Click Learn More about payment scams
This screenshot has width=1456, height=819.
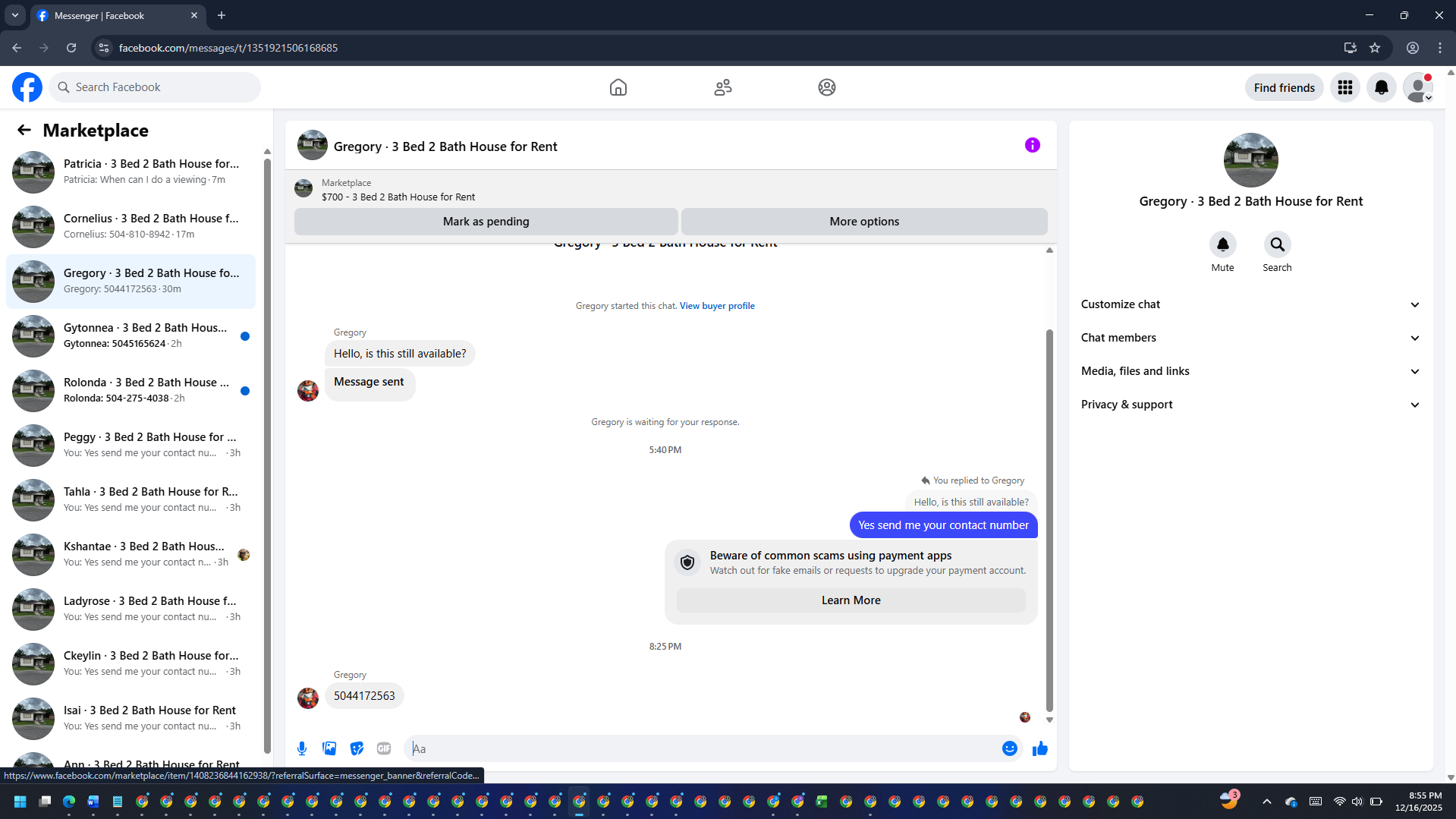point(851,600)
